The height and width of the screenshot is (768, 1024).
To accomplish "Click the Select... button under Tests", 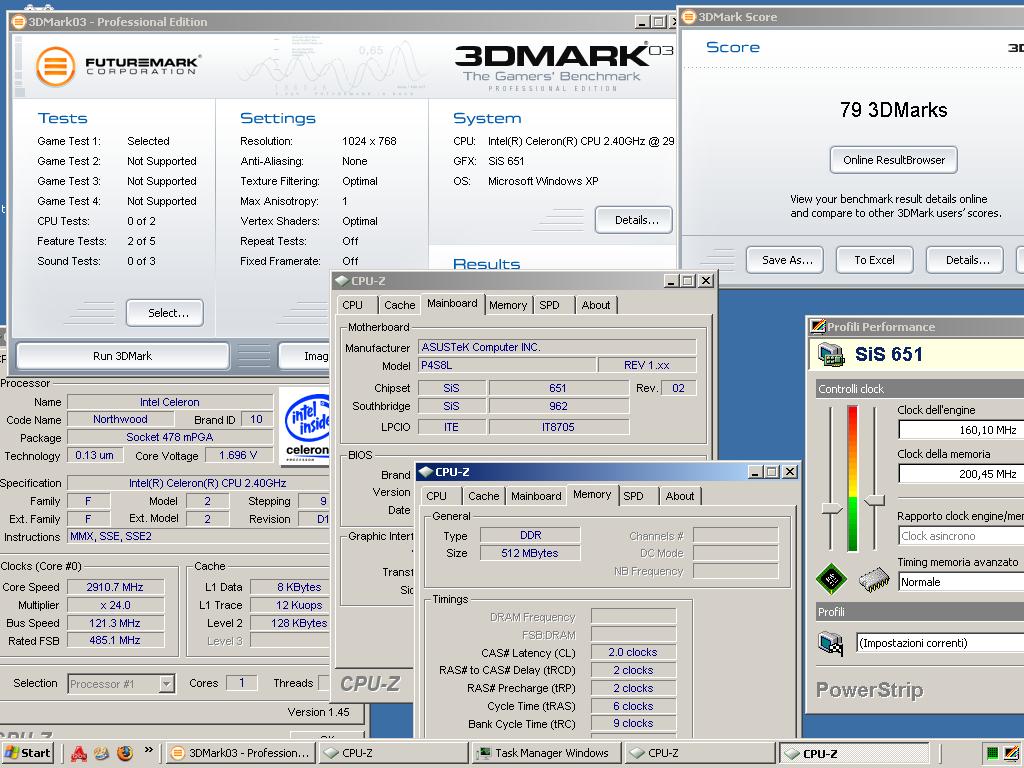I will tap(165, 313).
